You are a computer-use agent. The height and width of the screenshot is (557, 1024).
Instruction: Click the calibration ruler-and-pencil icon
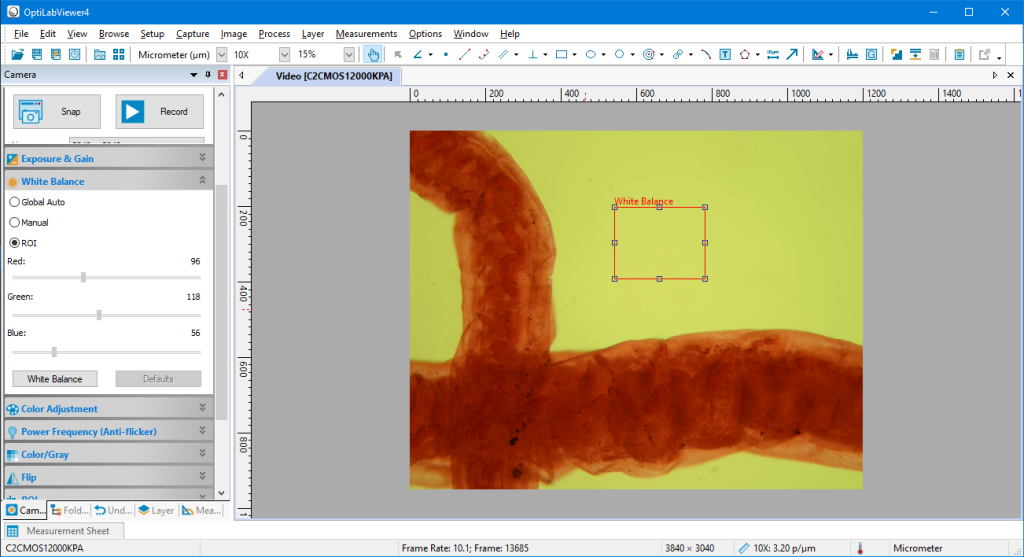click(818, 54)
